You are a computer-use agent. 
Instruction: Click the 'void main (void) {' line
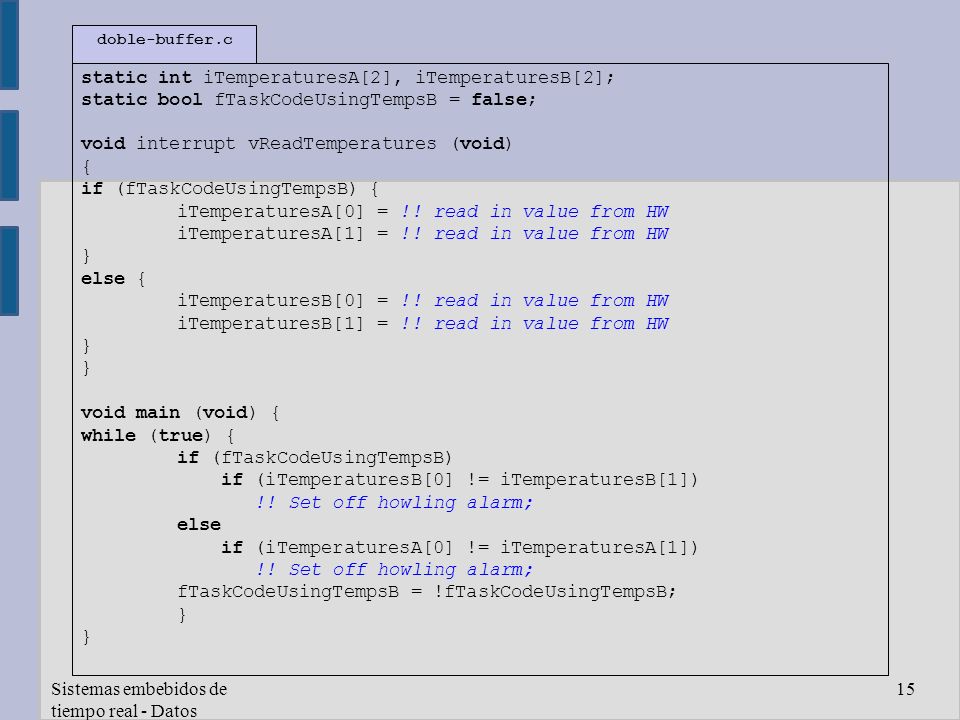[x=180, y=413]
